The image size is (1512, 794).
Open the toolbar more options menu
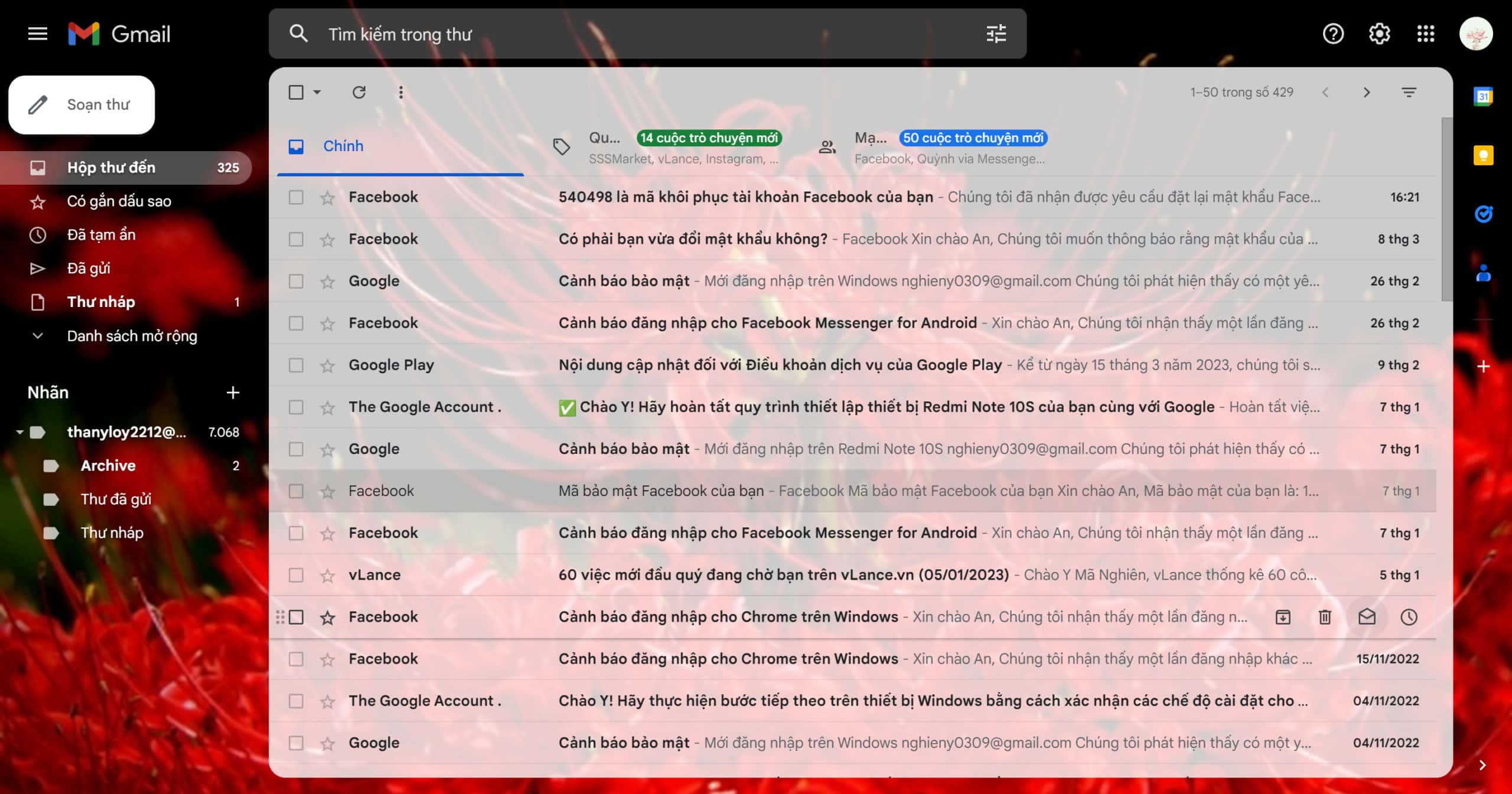click(x=401, y=92)
